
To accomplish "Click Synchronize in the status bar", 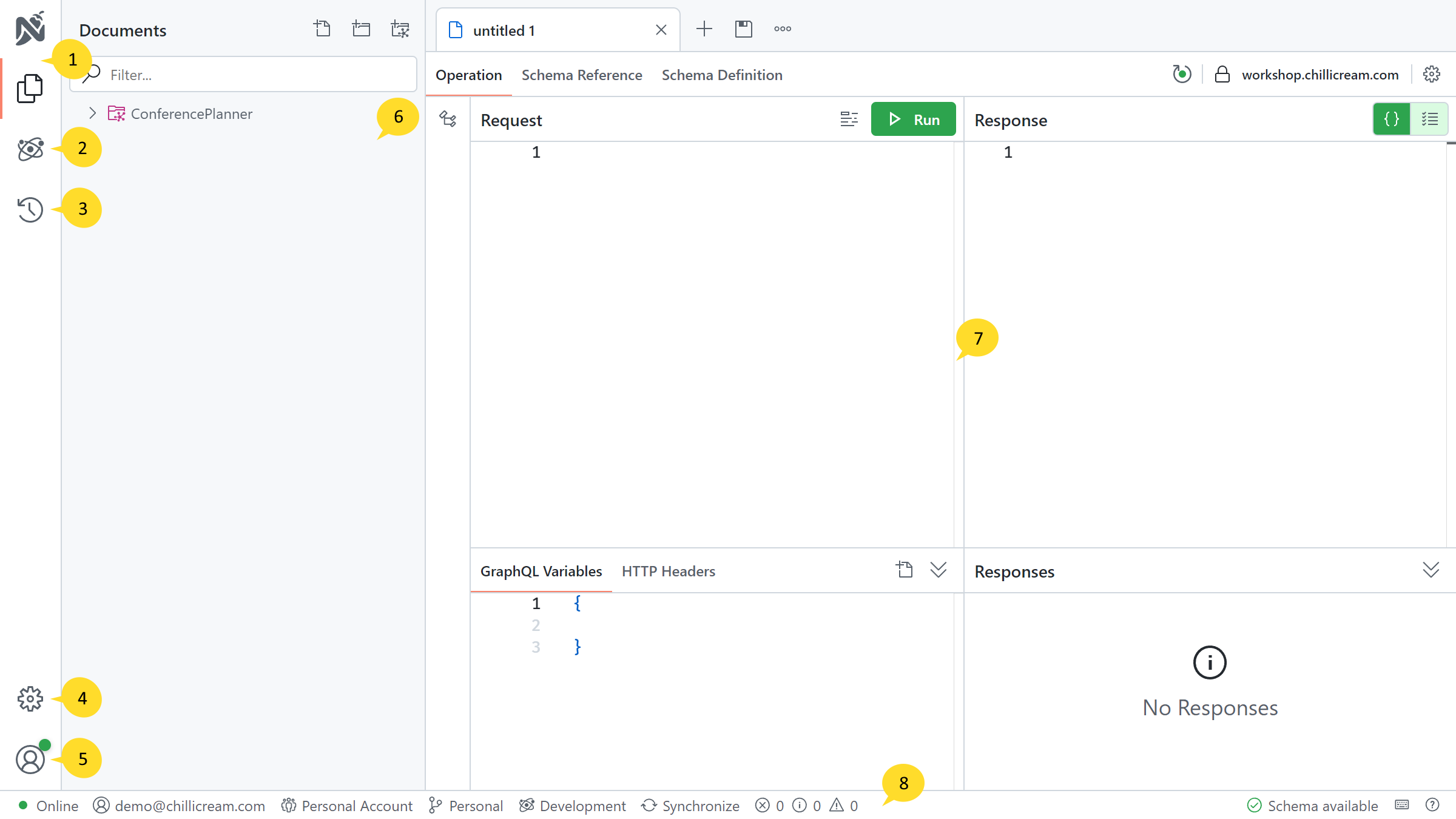I will coord(690,806).
